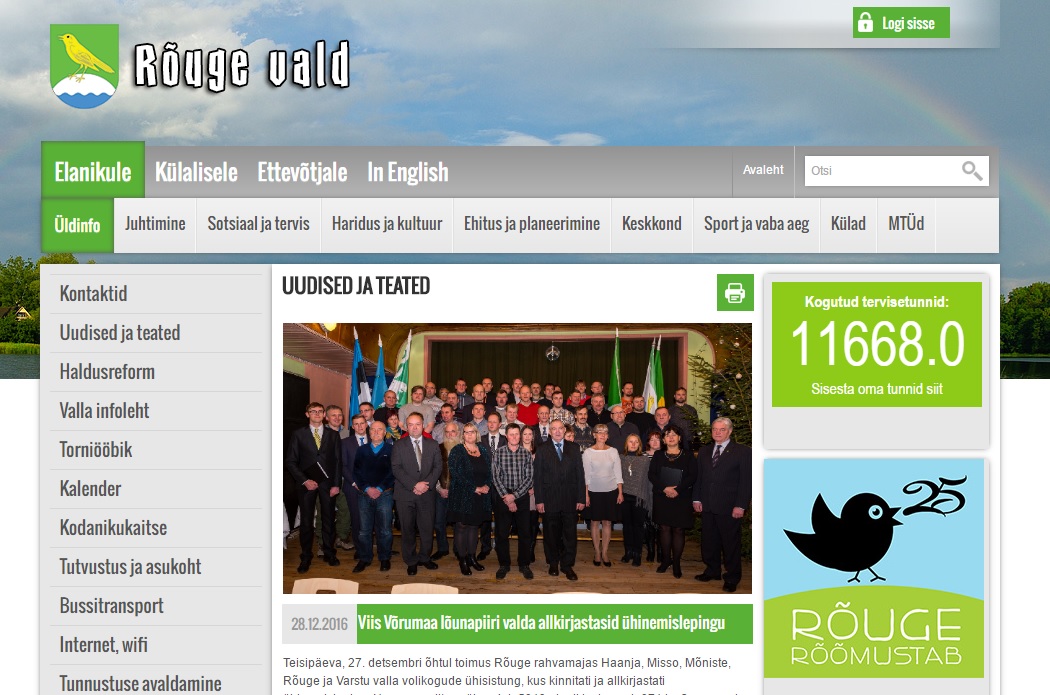
Task: Open Uudised ja teated in the sidebar
Action: [x=155, y=333]
